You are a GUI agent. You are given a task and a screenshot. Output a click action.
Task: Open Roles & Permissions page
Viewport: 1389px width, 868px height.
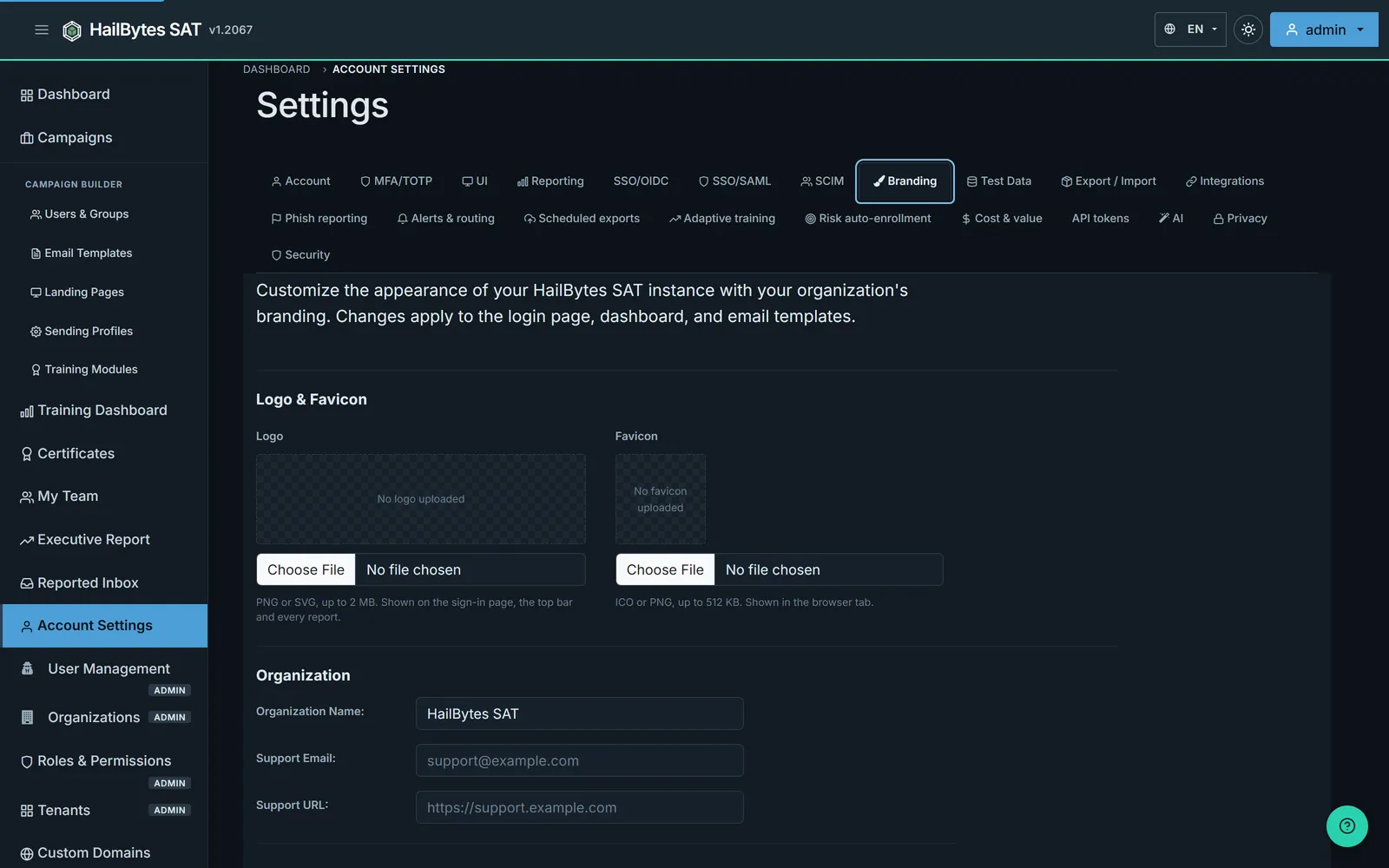(x=104, y=769)
